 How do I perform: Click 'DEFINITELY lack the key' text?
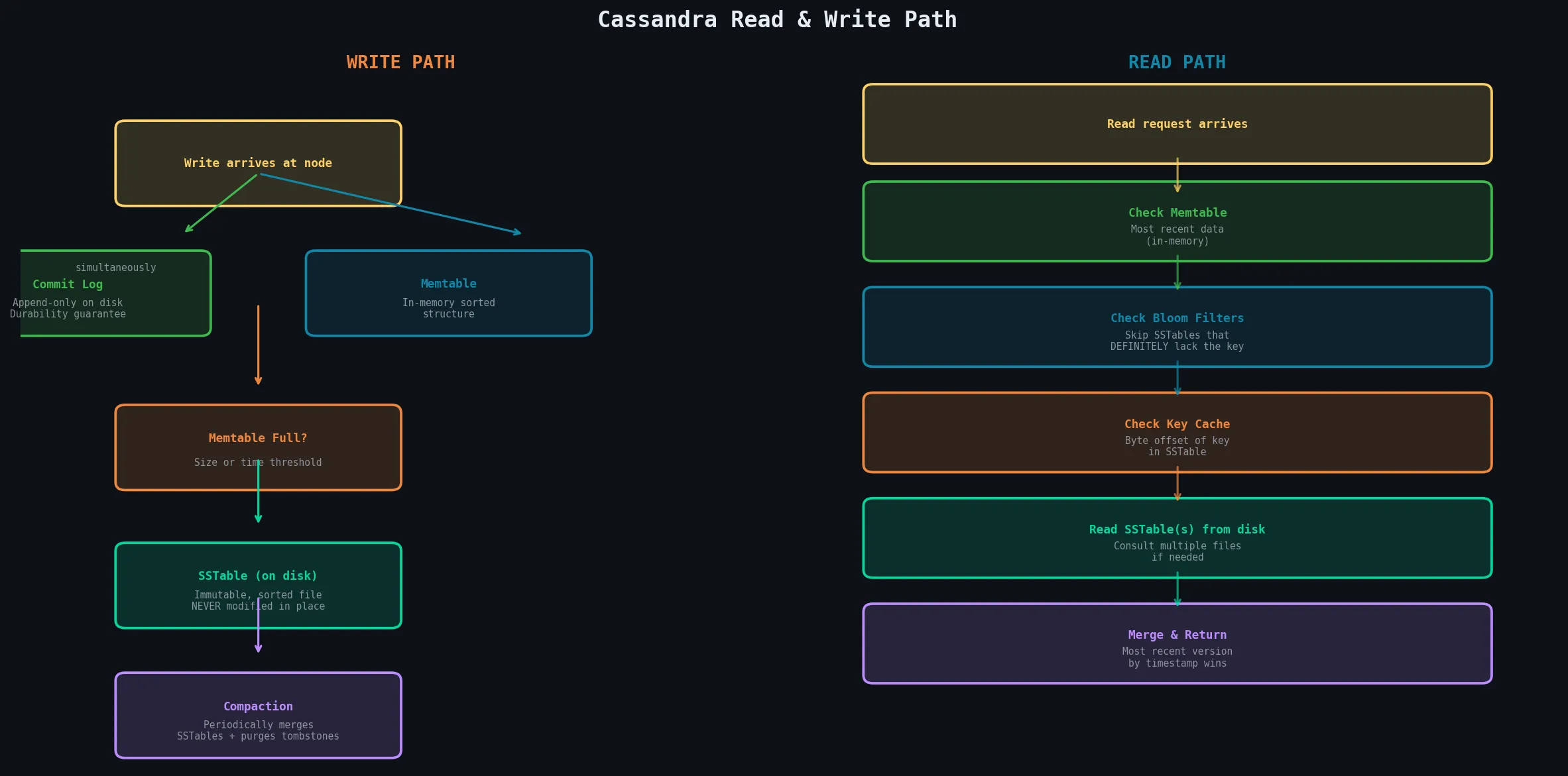tap(1177, 347)
